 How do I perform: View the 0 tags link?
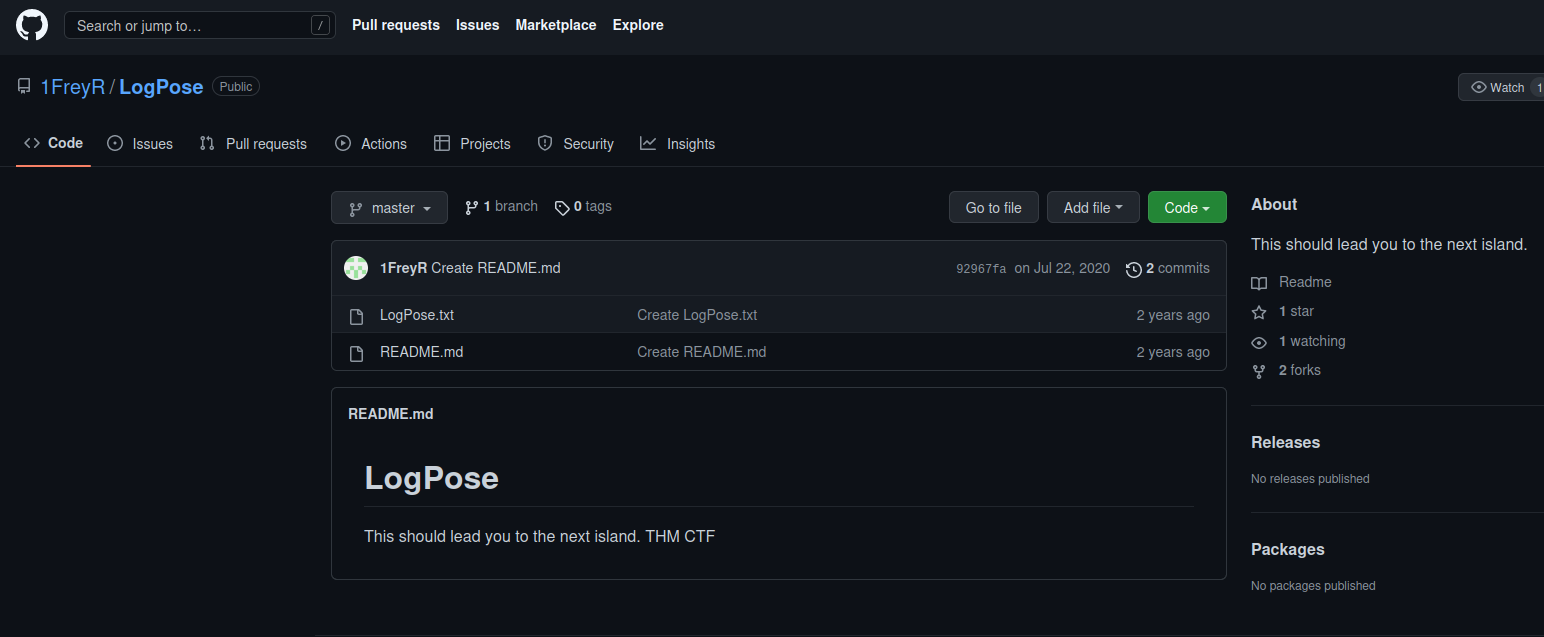point(583,207)
